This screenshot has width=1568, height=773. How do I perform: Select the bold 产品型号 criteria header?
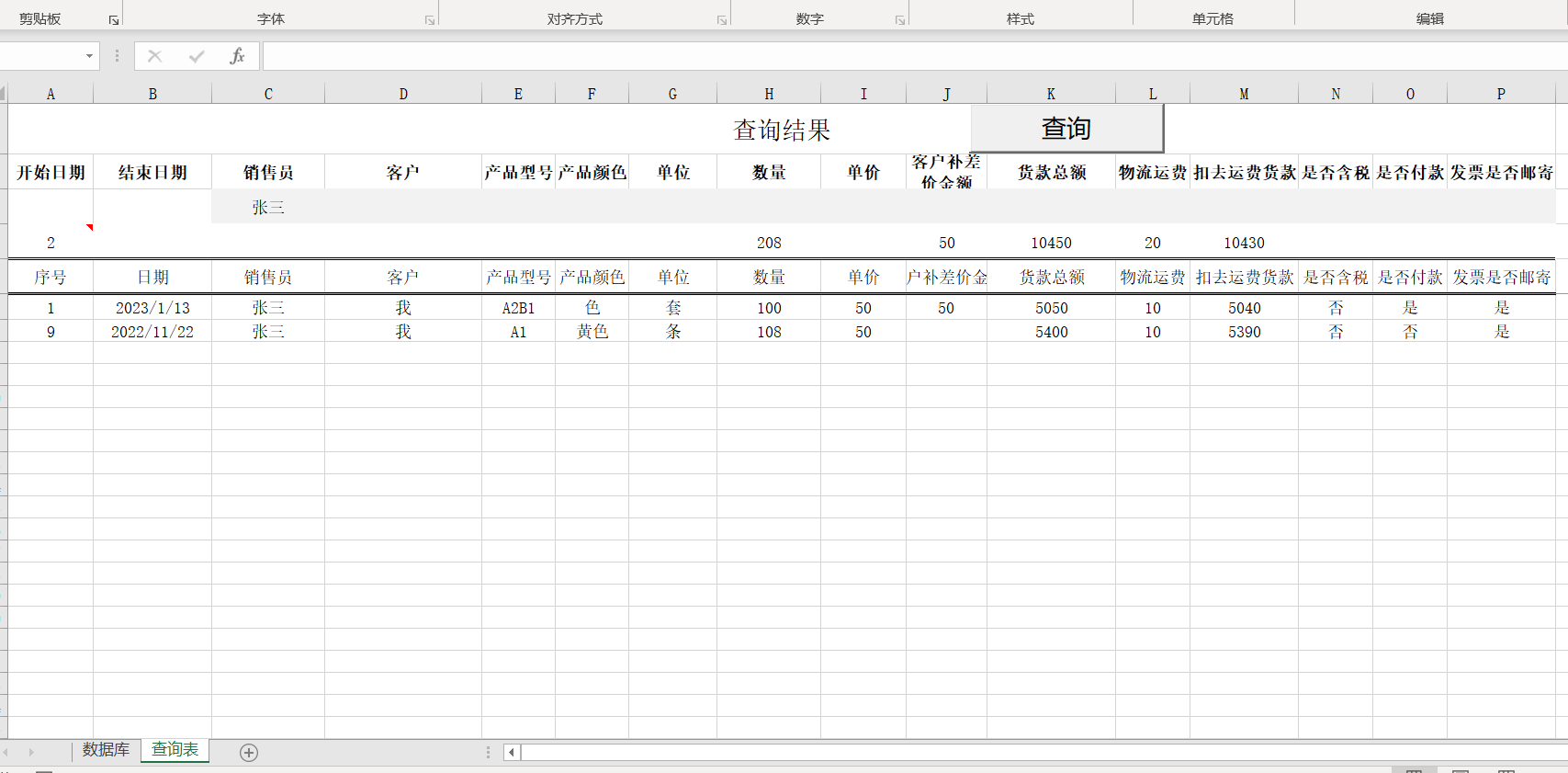pos(518,172)
